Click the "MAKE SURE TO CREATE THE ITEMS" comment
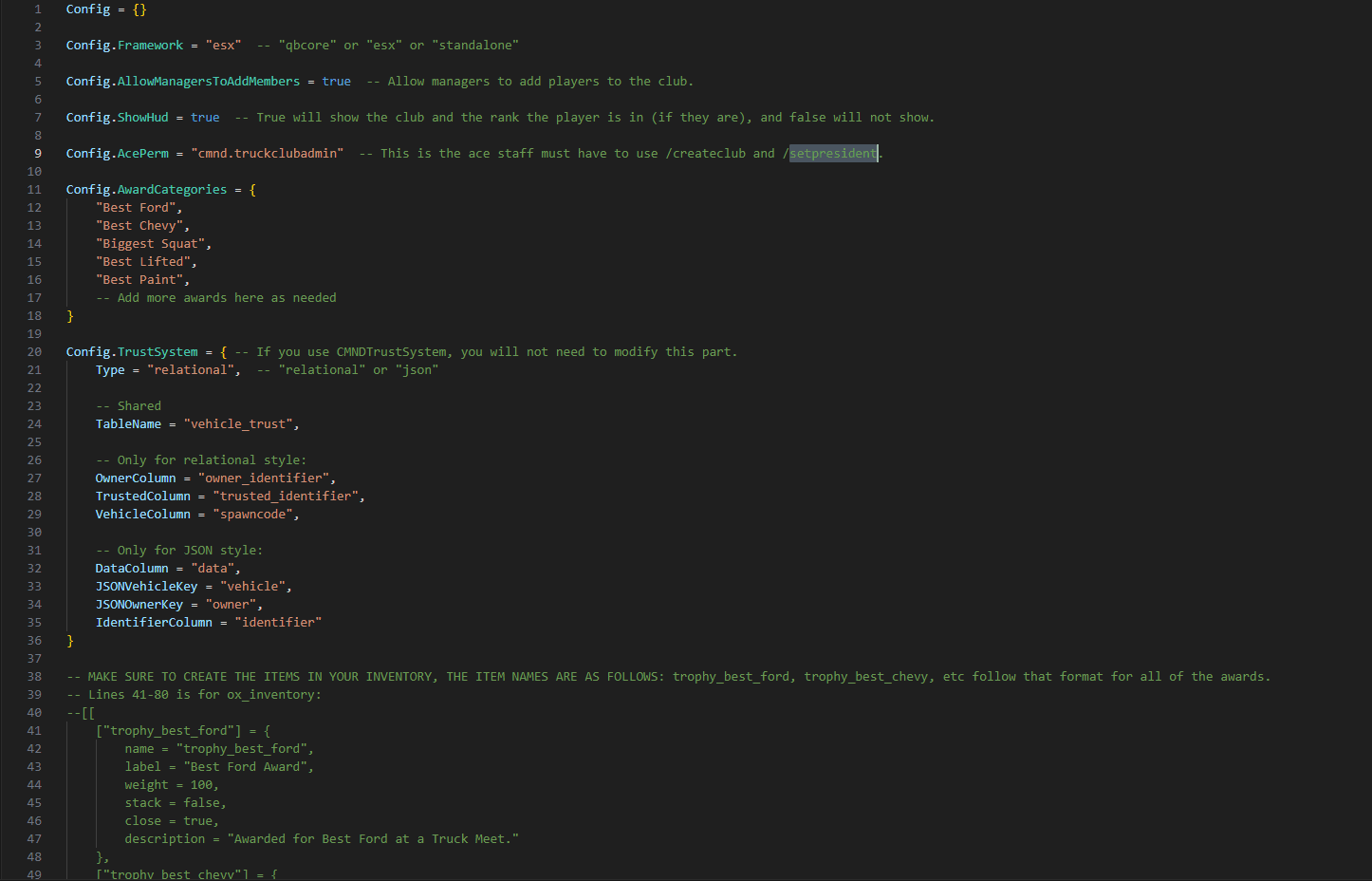The height and width of the screenshot is (881, 1372). [x=668, y=677]
